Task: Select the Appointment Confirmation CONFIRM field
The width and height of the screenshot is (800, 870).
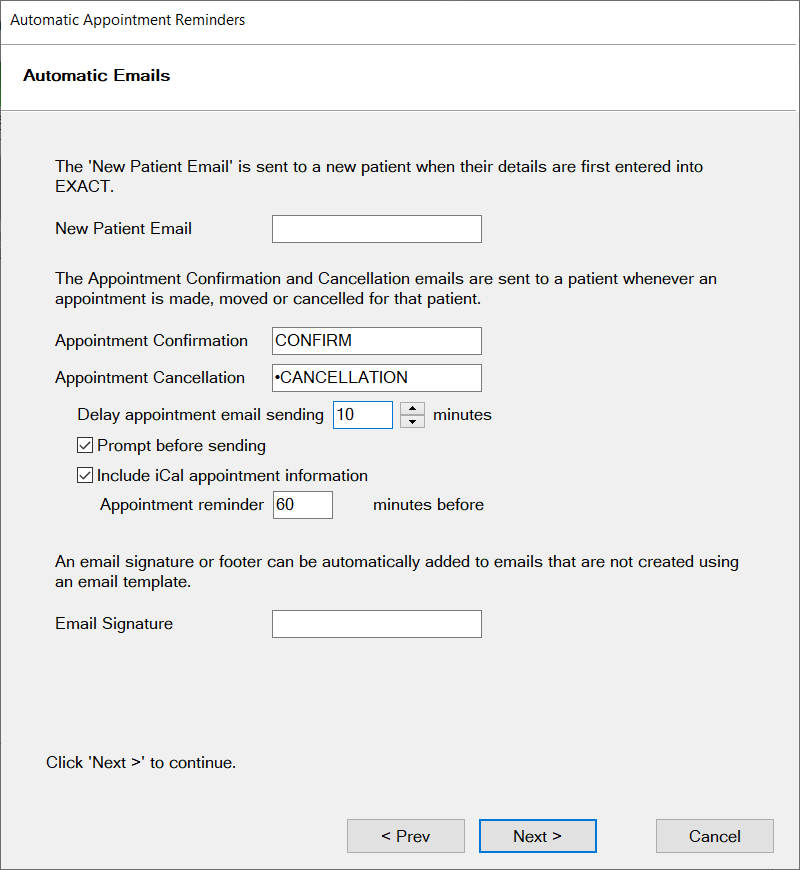Action: coord(377,341)
